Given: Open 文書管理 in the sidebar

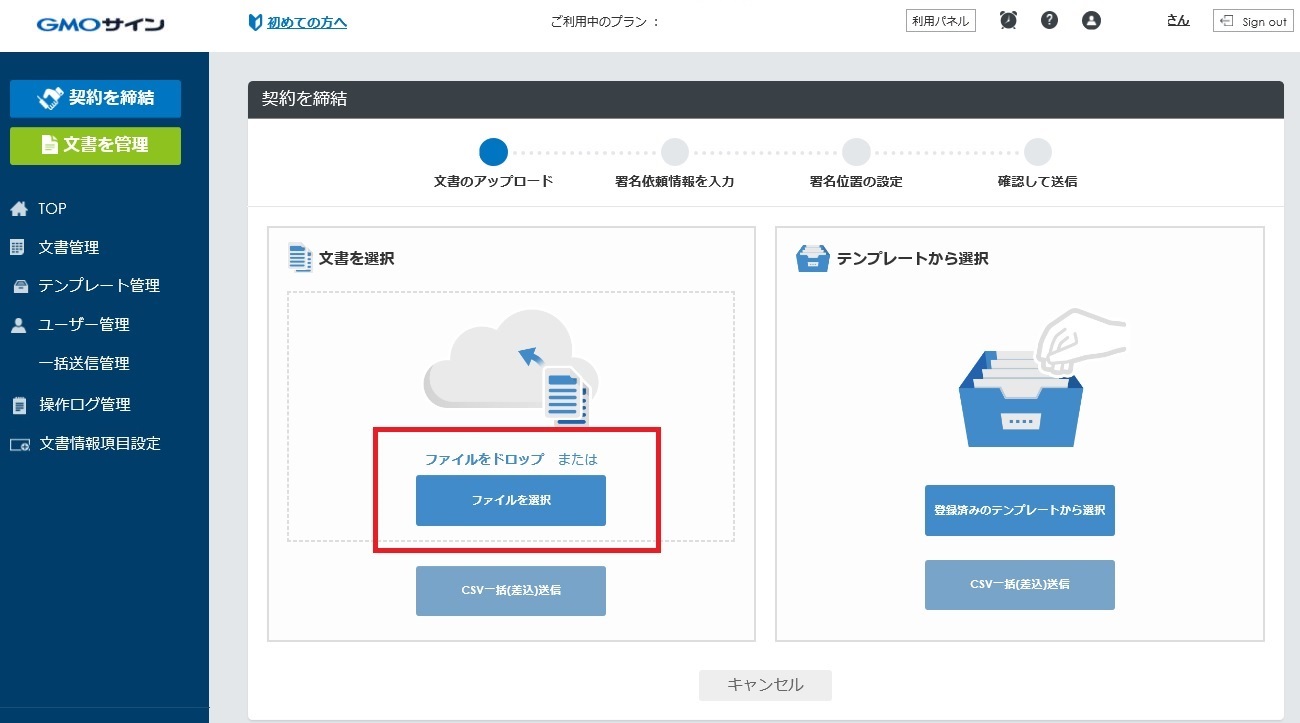Looking at the screenshot, I should tap(68, 248).
